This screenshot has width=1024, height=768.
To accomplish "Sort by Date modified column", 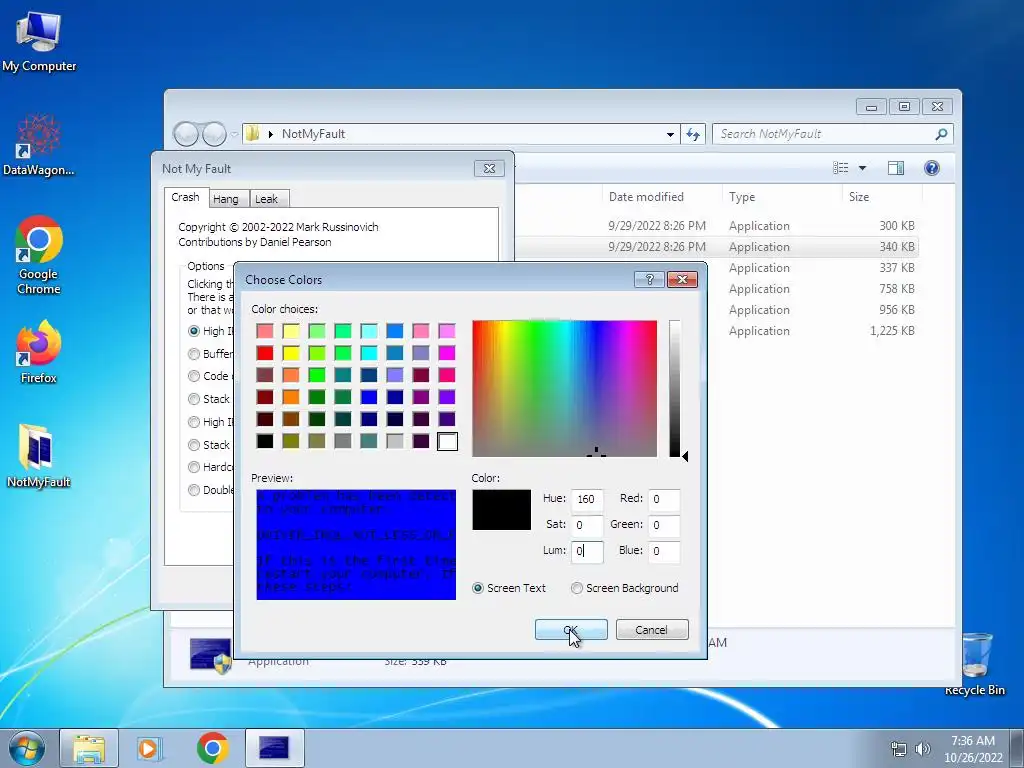I will (646, 197).
